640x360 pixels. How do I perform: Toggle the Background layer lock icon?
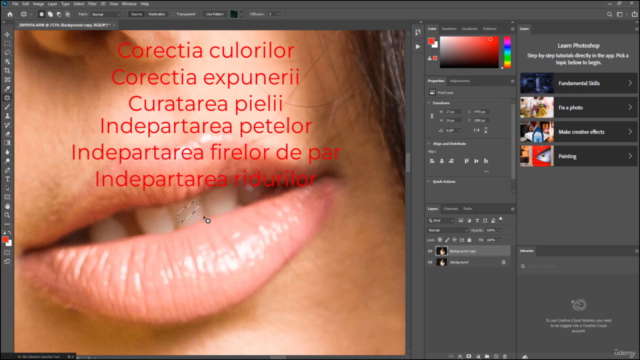504,262
